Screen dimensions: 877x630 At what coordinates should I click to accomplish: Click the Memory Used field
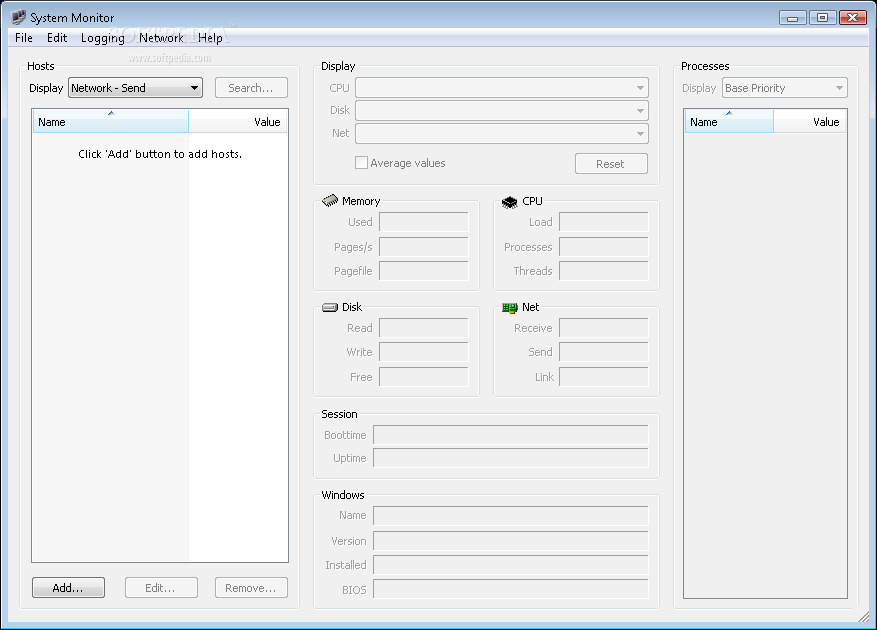click(x=424, y=222)
